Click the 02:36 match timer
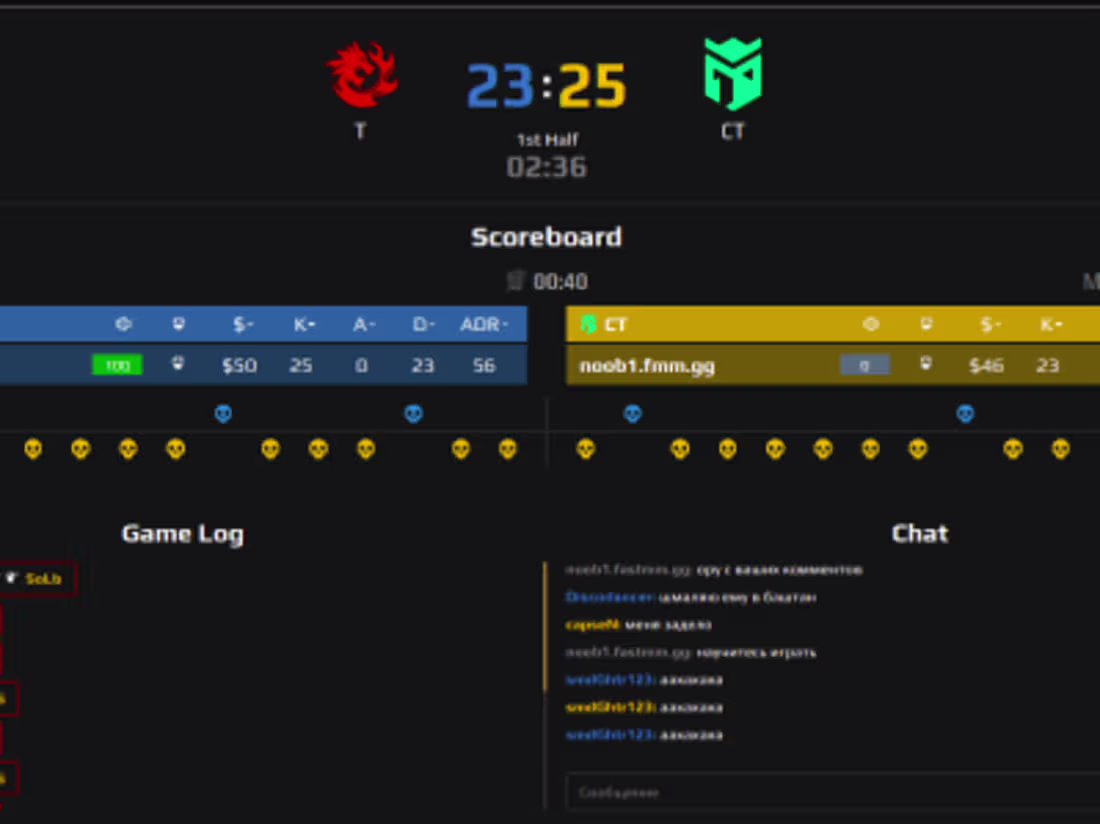The height and width of the screenshot is (824, 1100). click(546, 167)
